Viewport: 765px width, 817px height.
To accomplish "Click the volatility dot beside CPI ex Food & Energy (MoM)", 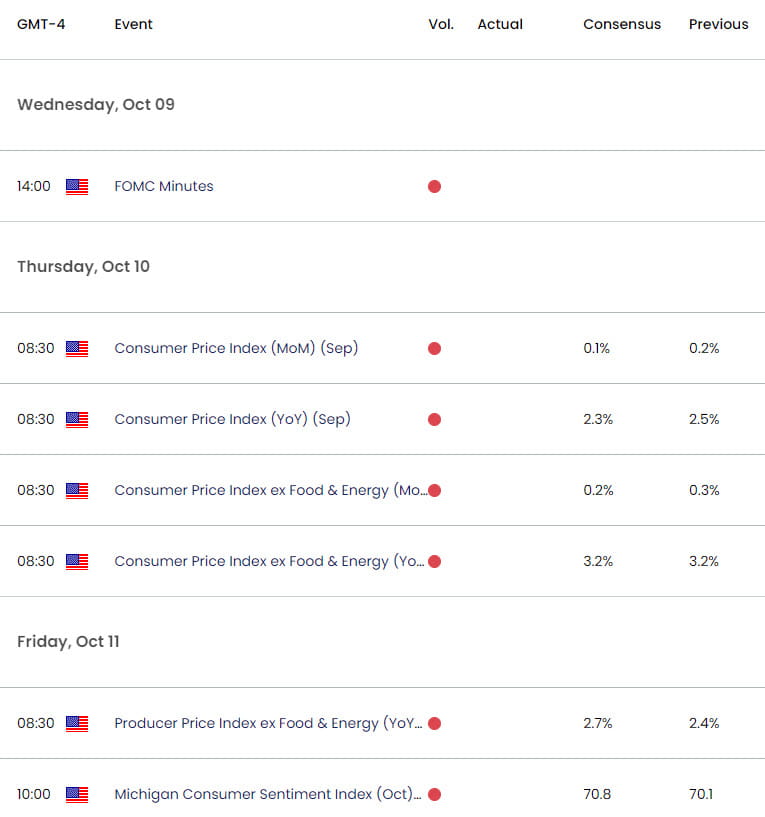I will click(x=434, y=490).
